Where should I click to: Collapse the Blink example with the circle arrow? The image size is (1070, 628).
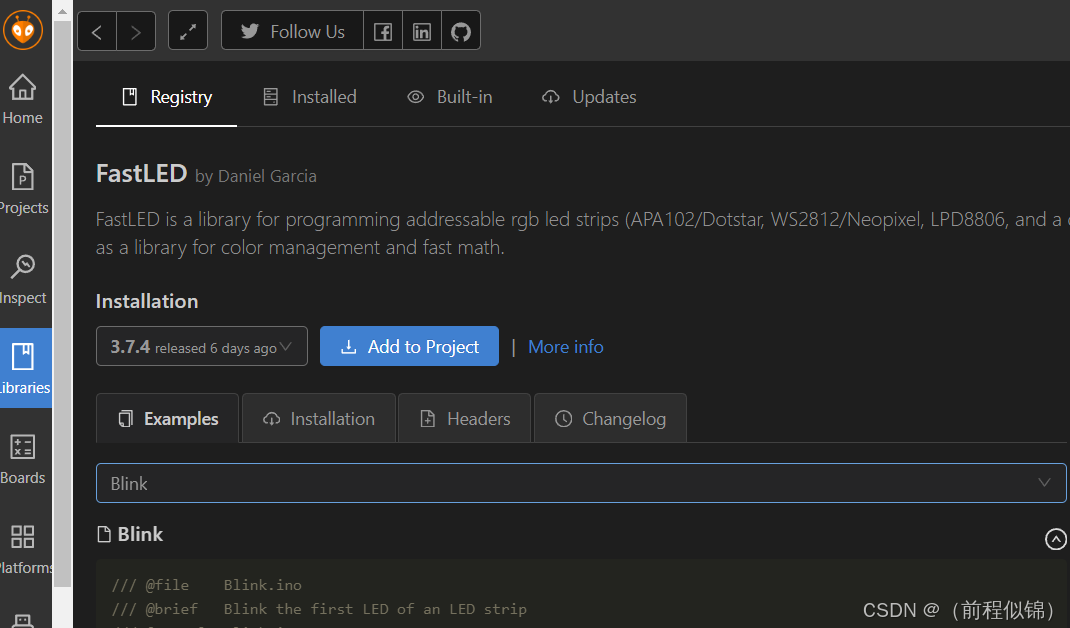(1055, 539)
